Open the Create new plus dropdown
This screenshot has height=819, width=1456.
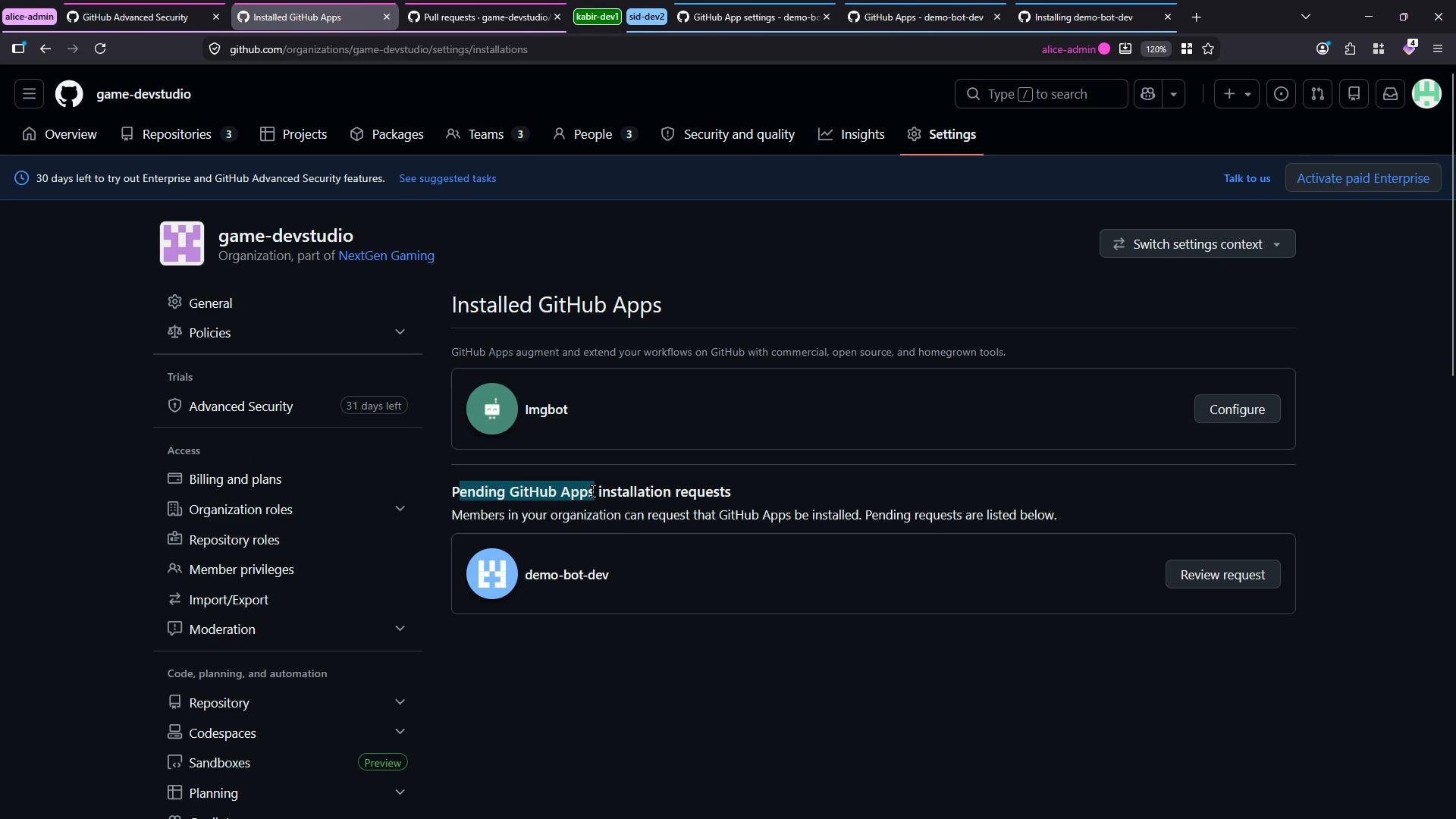pyautogui.click(x=1237, y=94)
